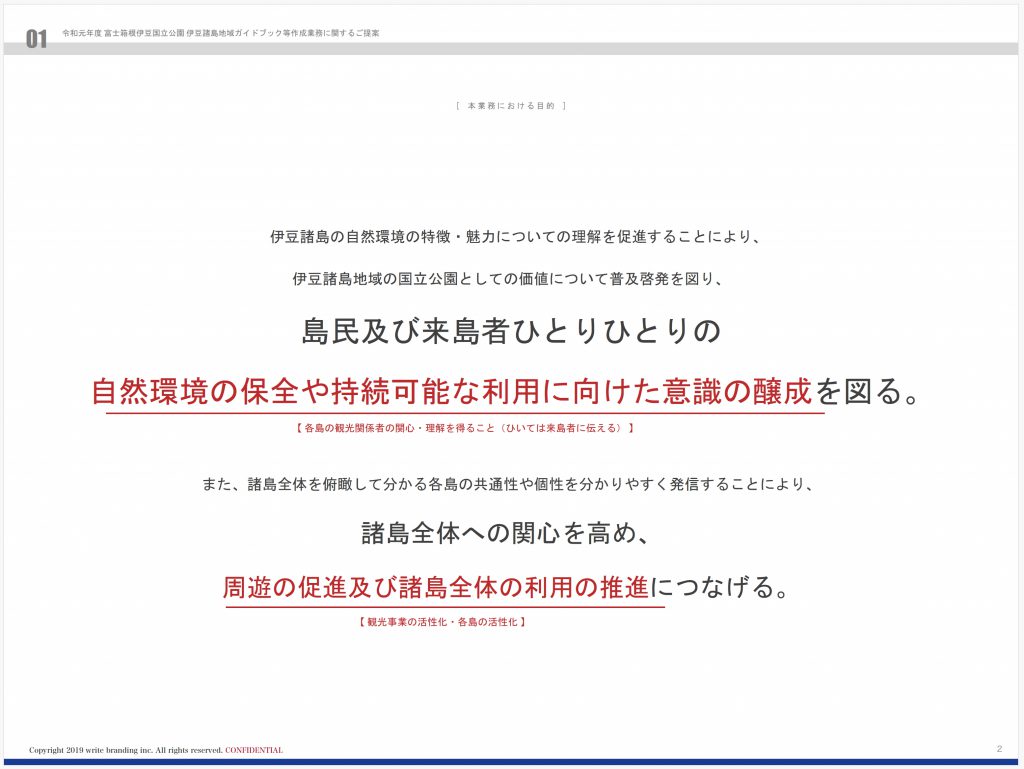Screen dimensions: 1024x769
Task: Click the red headline 自然環境の保全や持続可能な利用
Action: 452,391
